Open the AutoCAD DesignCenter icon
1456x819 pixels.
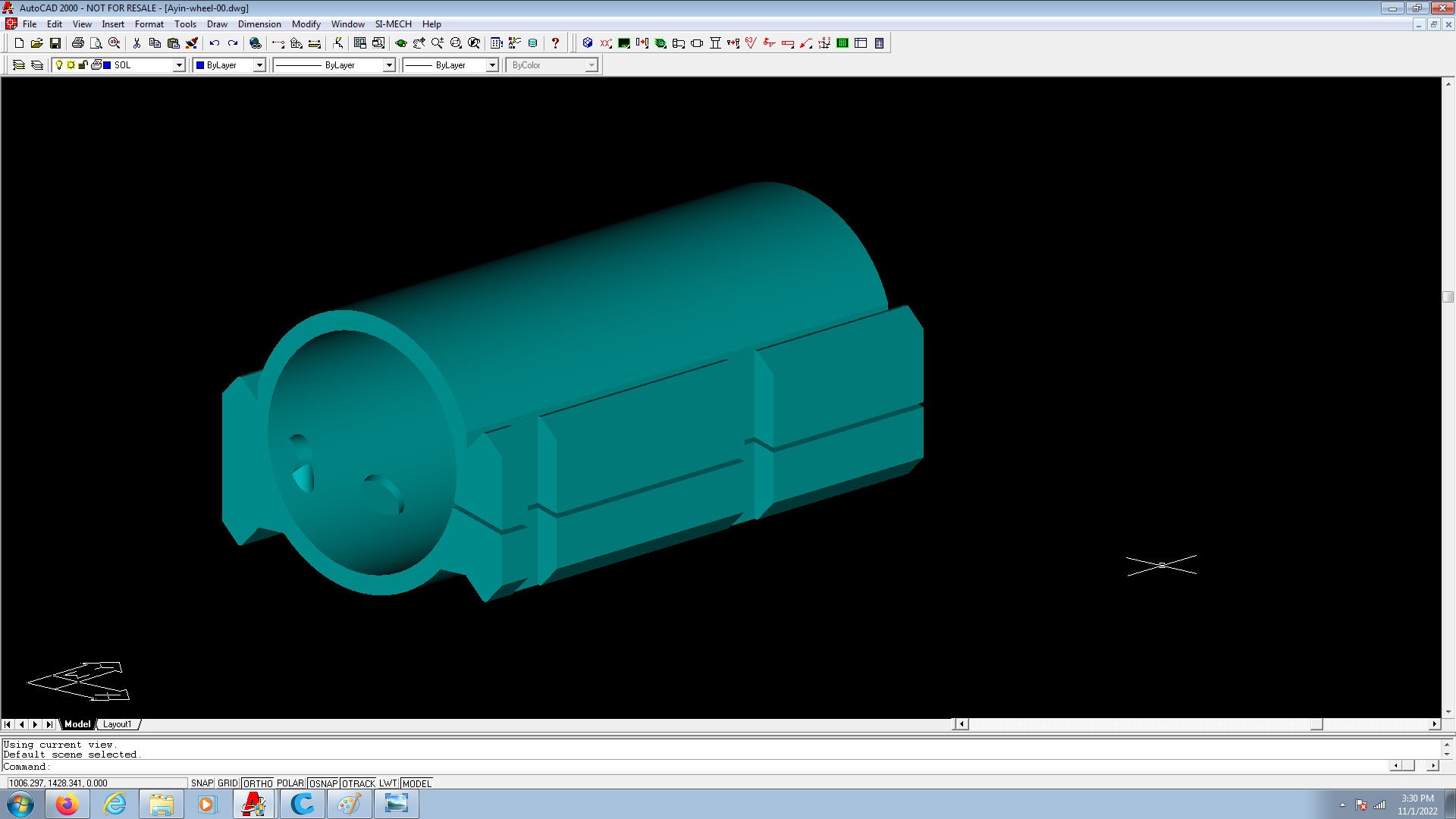click(515, 43)
